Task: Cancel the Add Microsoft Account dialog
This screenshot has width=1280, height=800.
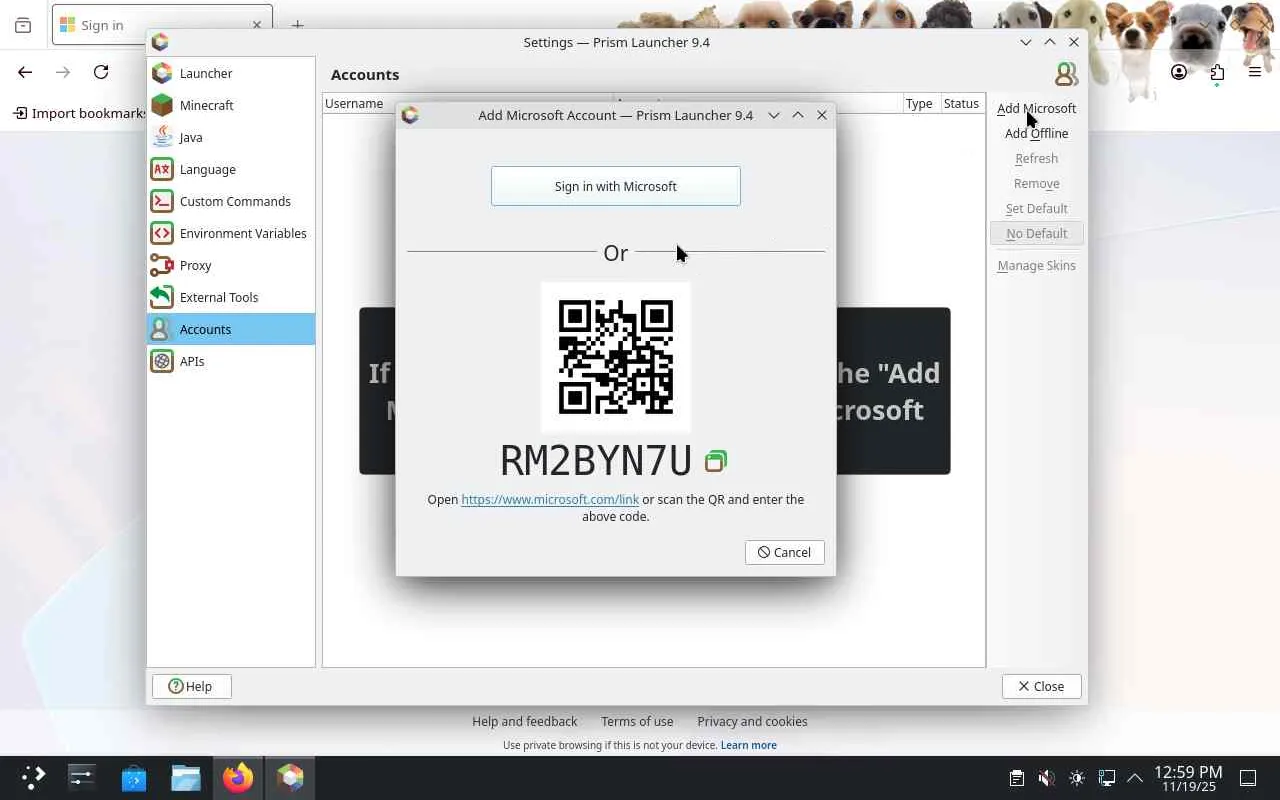Action: [x=784, y=552]
